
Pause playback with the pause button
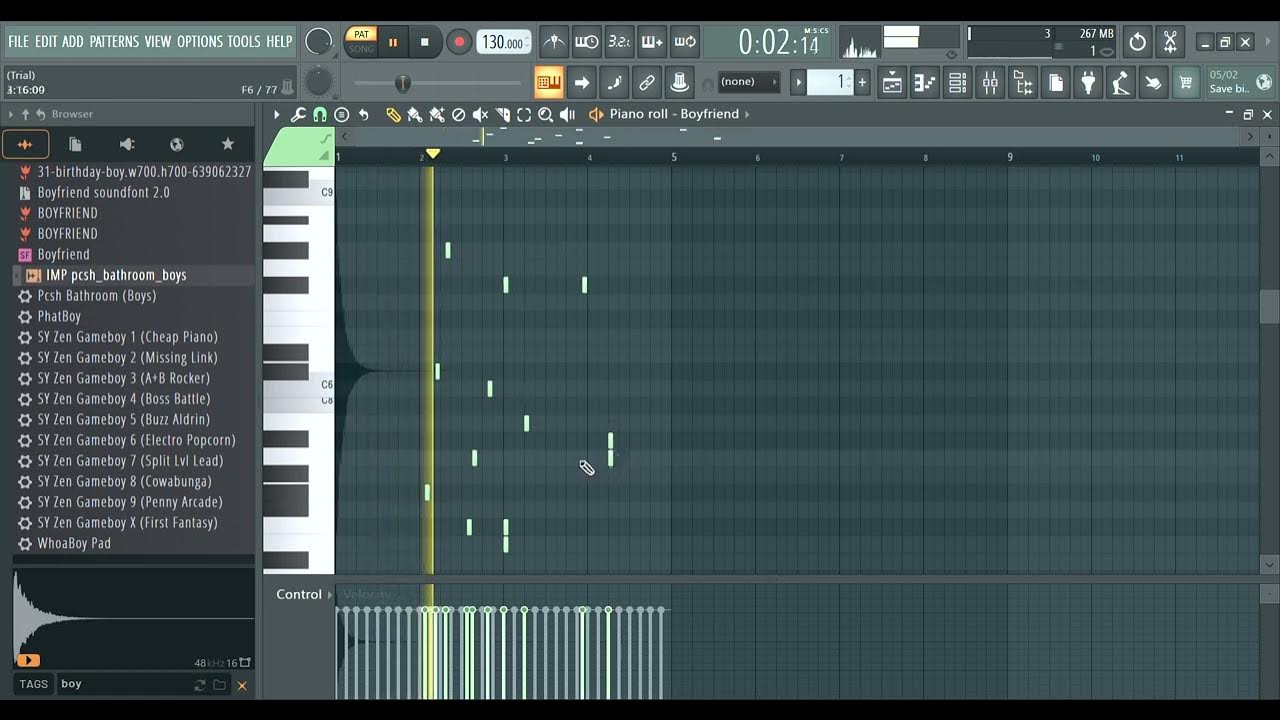(393, 42)
